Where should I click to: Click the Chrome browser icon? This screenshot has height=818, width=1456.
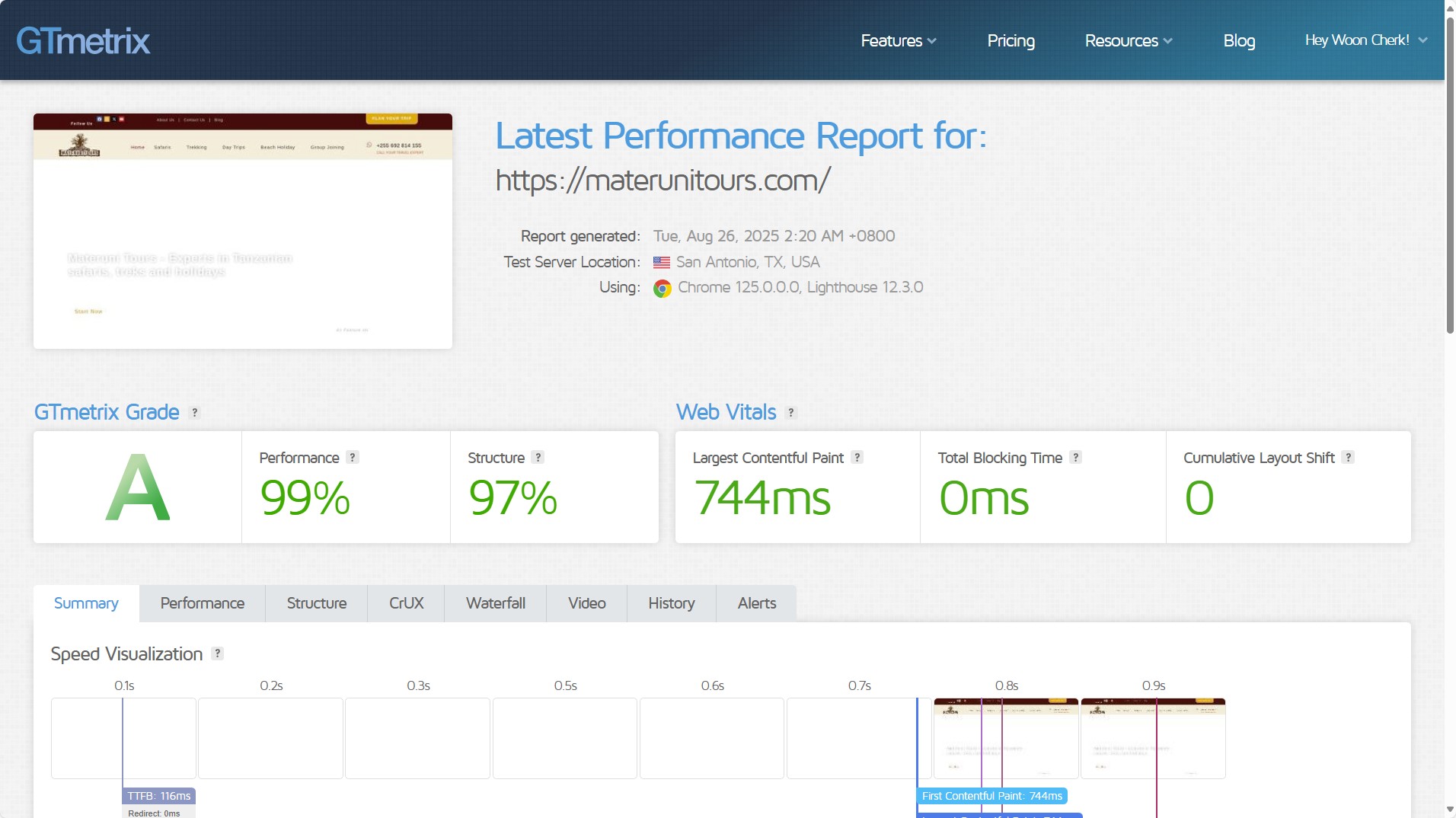(x=663, y=289)
